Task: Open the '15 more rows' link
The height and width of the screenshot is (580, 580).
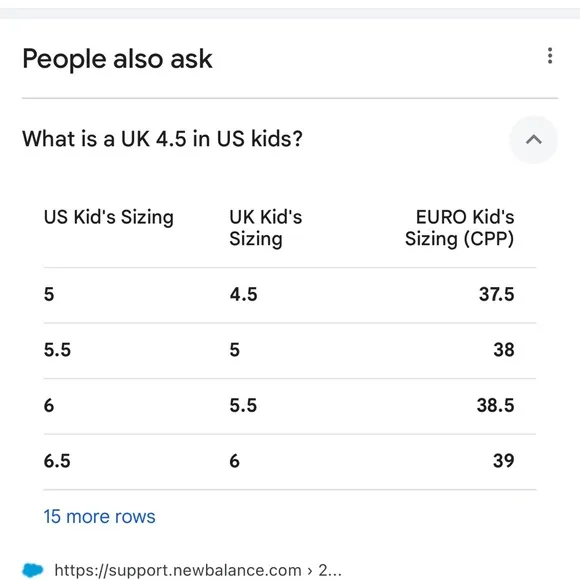Action: [x=100, y=516]
